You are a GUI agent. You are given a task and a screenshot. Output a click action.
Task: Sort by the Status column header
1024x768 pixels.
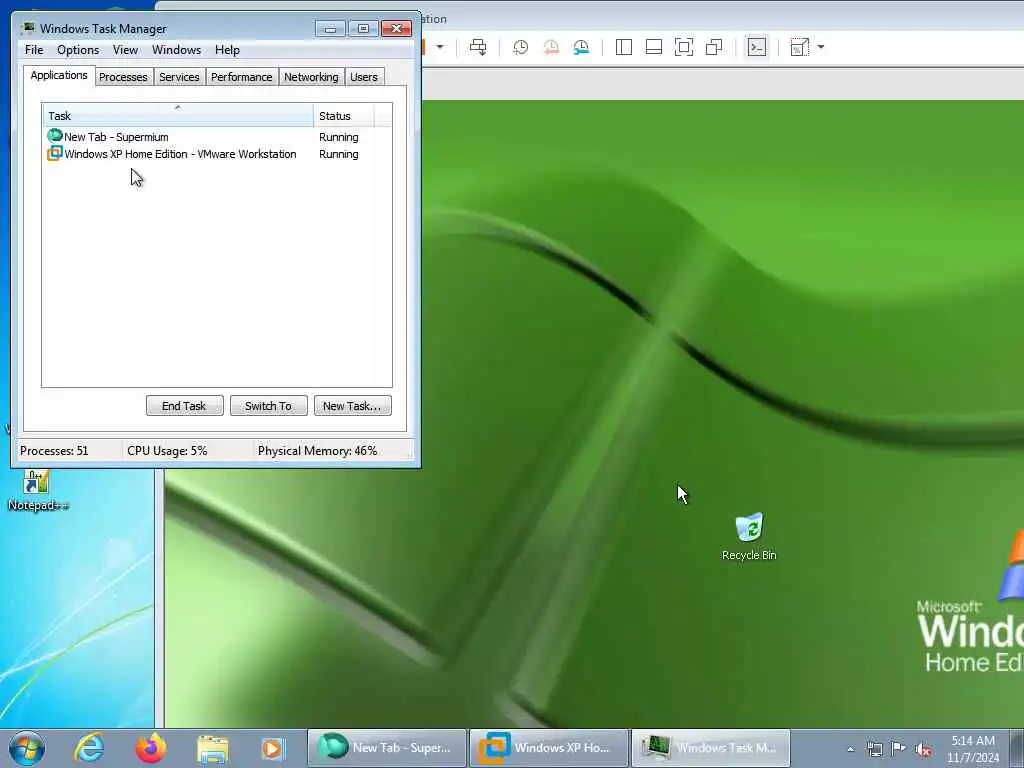click(x=344, y=116)
